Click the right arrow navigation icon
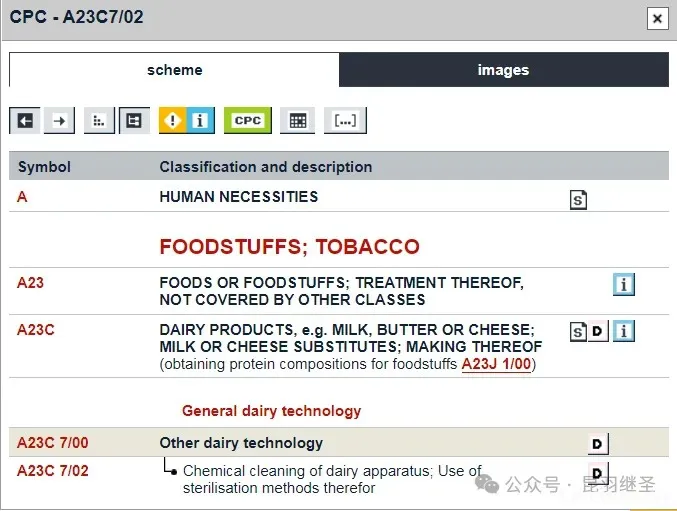The width and height of the screenshot is (677, 511). coord(60,121)
